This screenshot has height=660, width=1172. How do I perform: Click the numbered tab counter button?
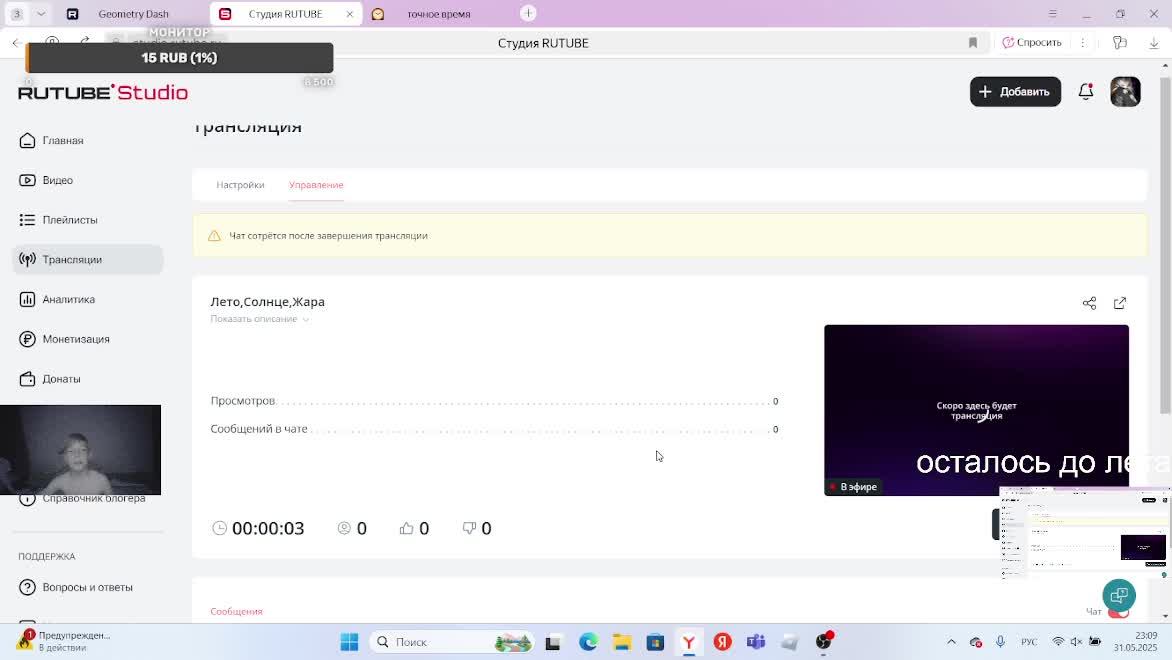(x=17, y=13)
